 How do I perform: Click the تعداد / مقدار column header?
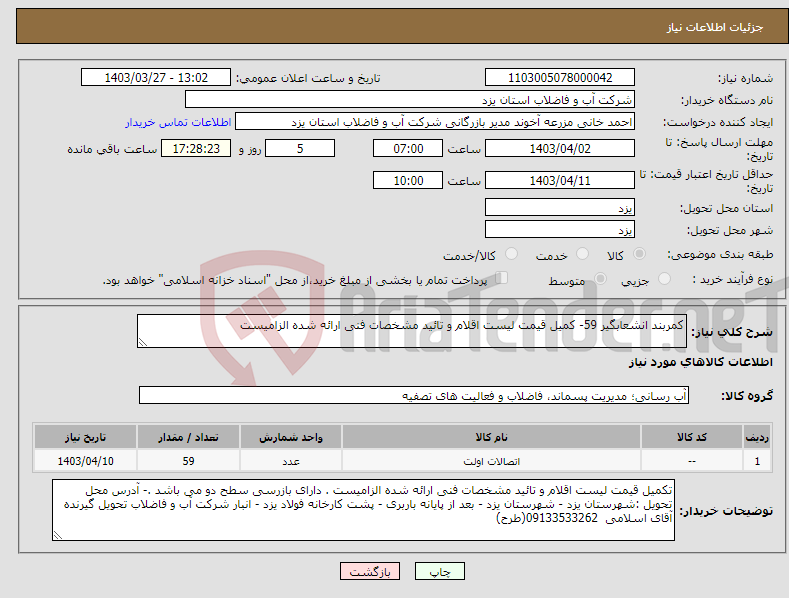click(188, 437)
